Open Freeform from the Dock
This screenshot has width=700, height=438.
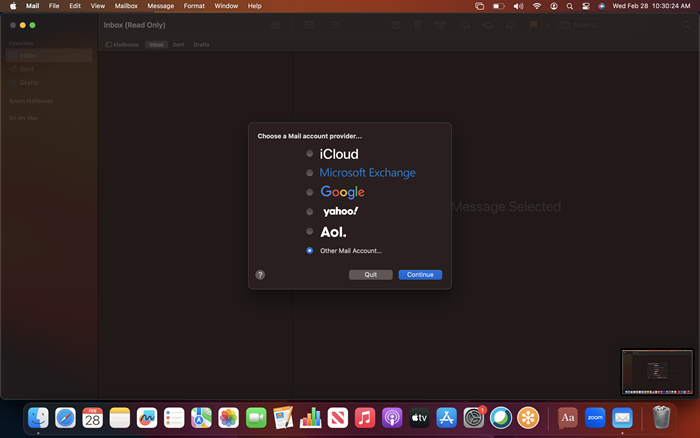147,418
